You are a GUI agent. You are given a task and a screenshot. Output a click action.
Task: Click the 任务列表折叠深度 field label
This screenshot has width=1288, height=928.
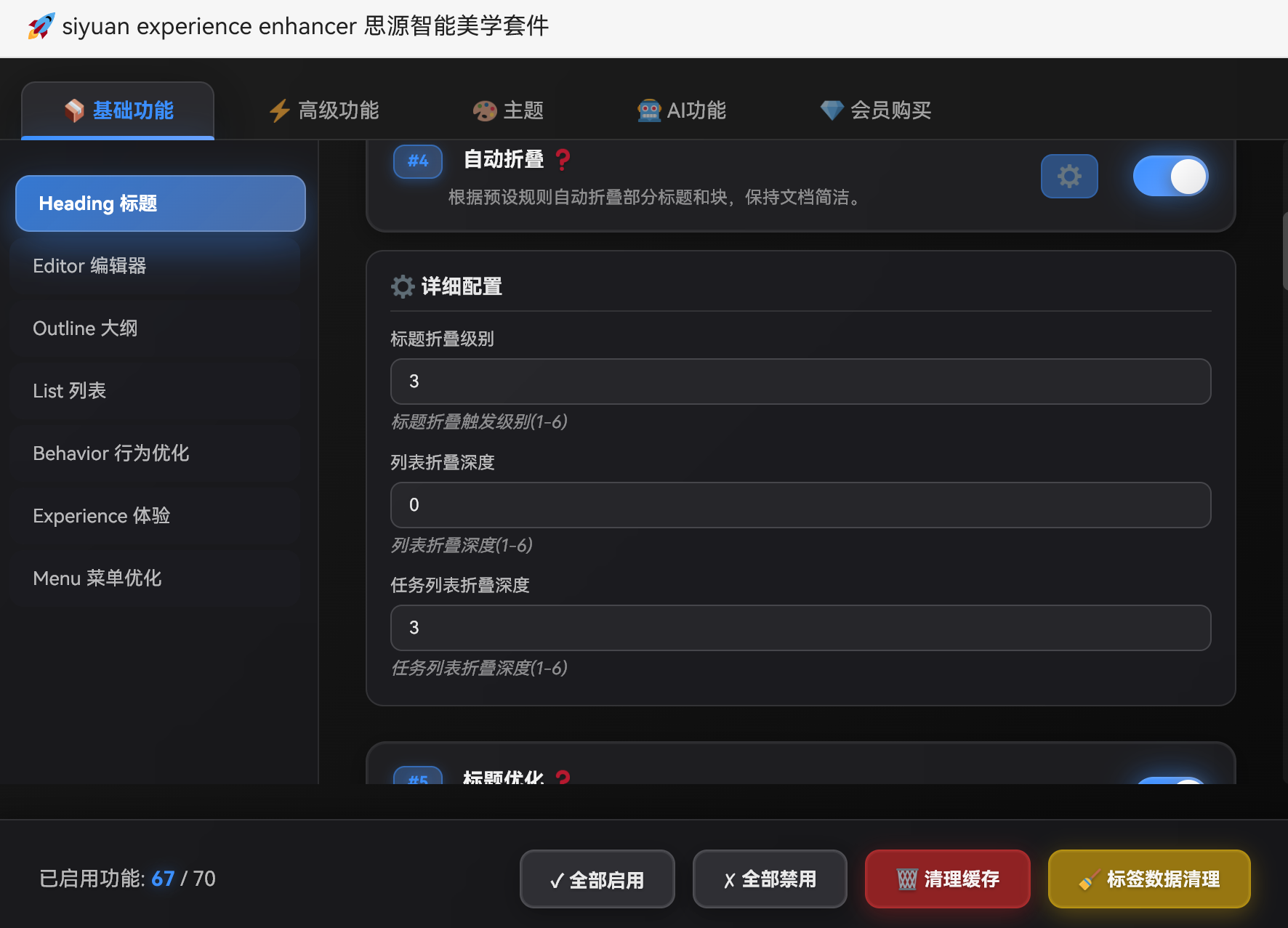click(x=460, y=585)
